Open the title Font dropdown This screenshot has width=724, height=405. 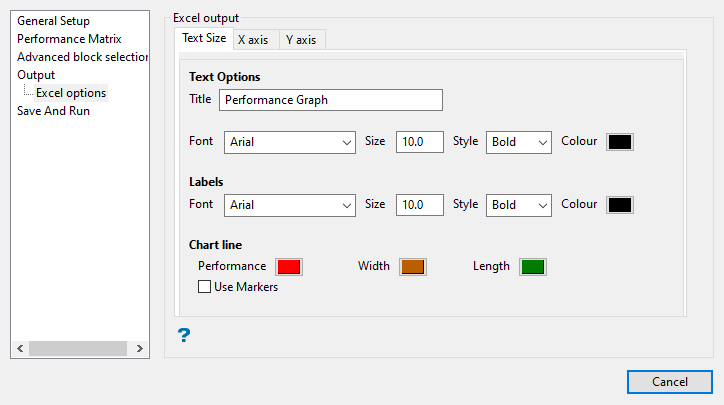pos(290,142)
